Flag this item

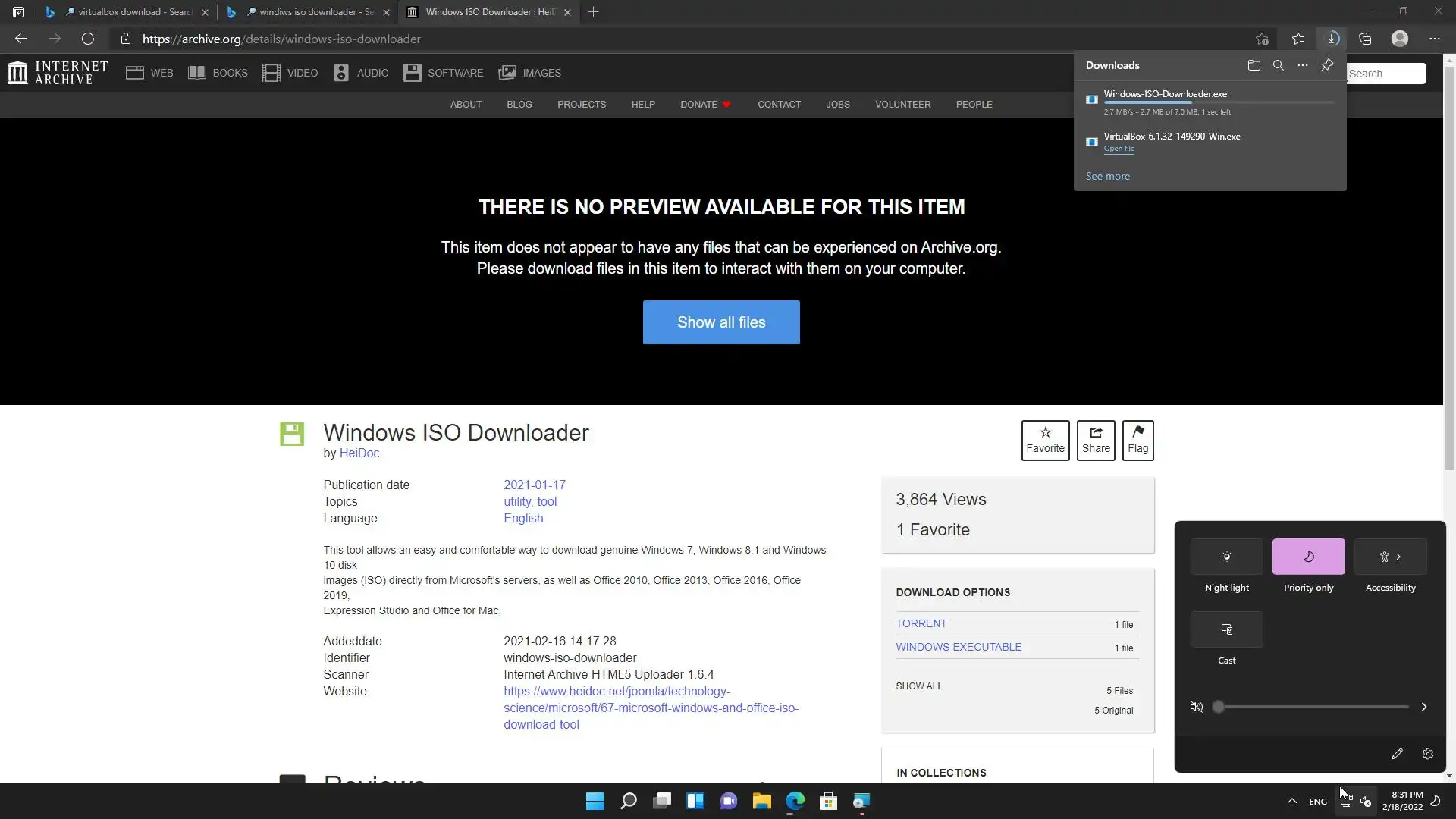1137,440
